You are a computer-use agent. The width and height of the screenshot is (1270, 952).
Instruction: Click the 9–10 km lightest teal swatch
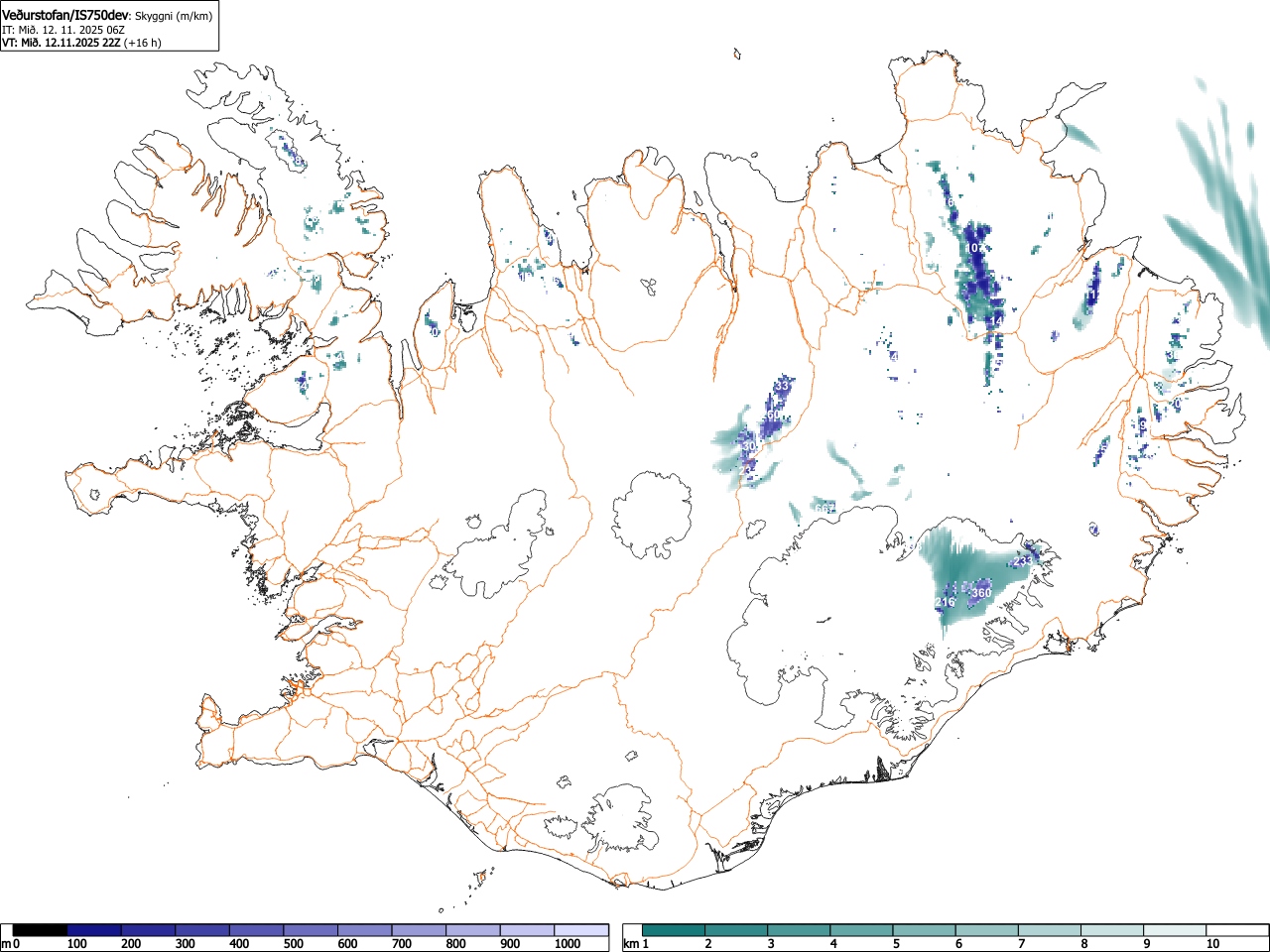point(1177,930)
